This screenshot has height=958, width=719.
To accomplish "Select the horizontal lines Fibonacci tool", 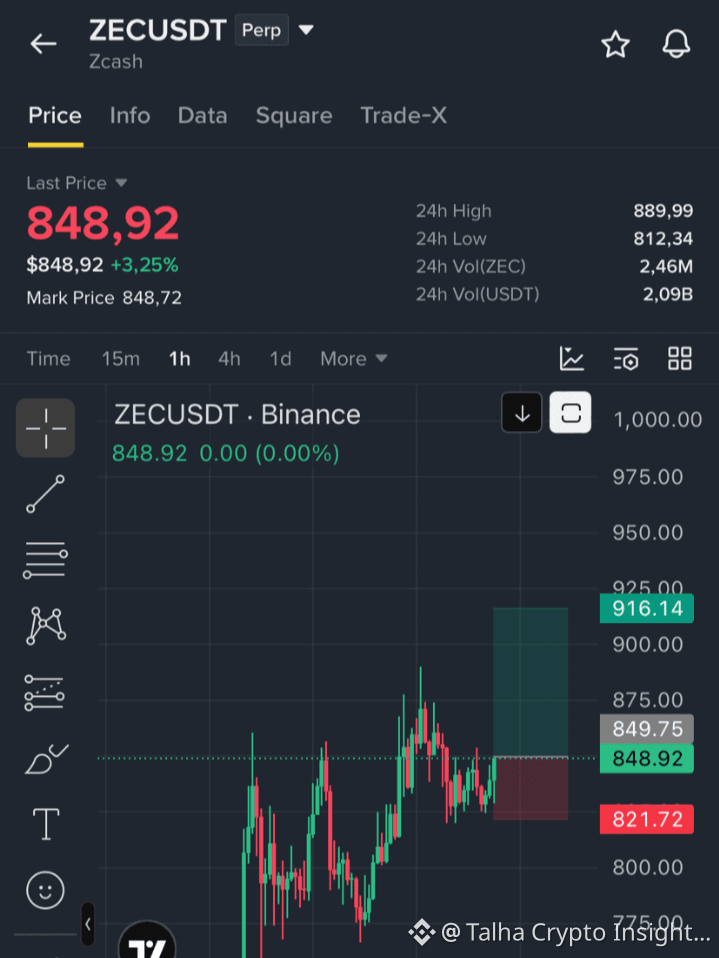I will [45, 559].
